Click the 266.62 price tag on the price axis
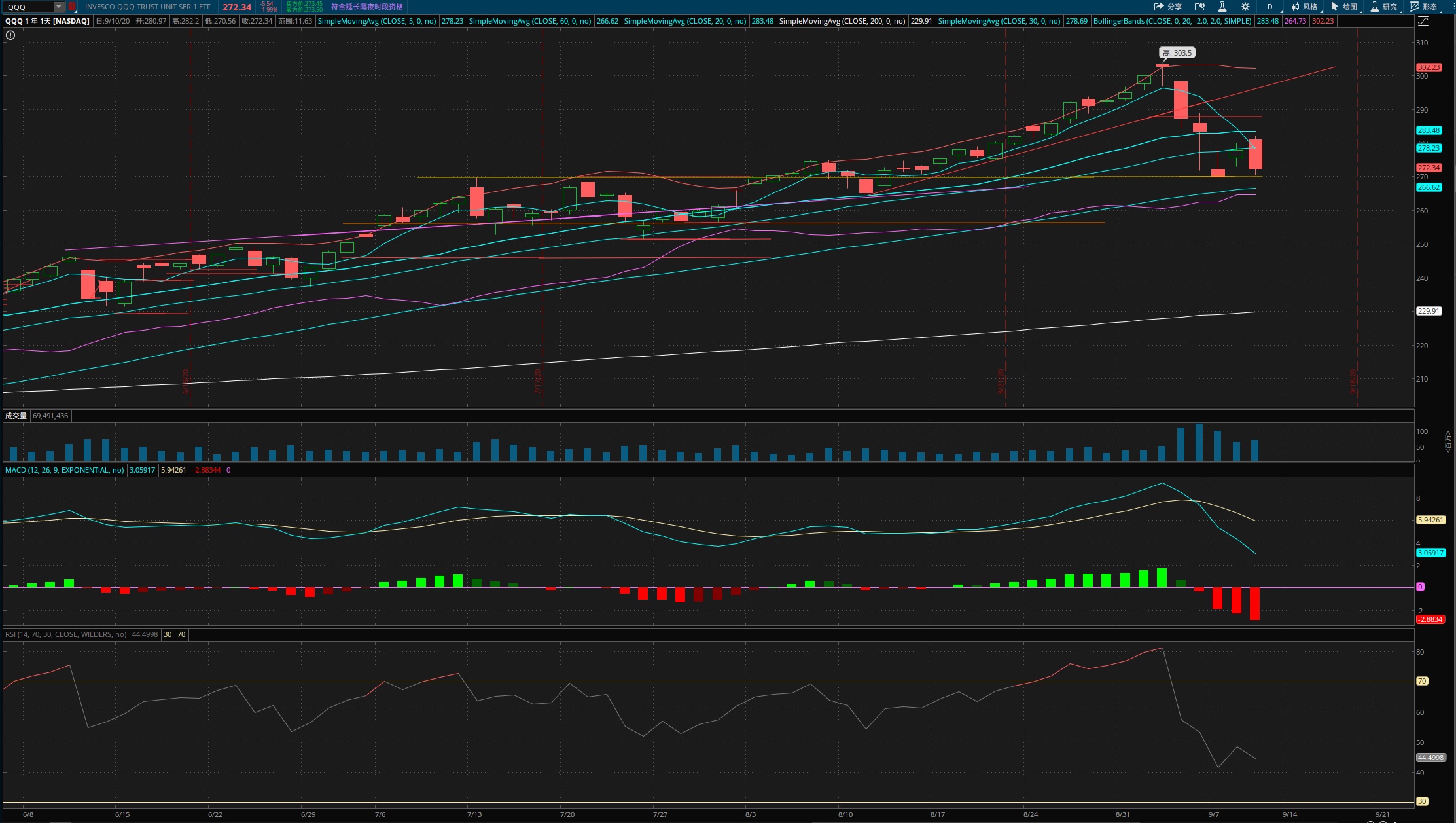Viewport: 1456px width, 823px height. [x=1429, y=187]
